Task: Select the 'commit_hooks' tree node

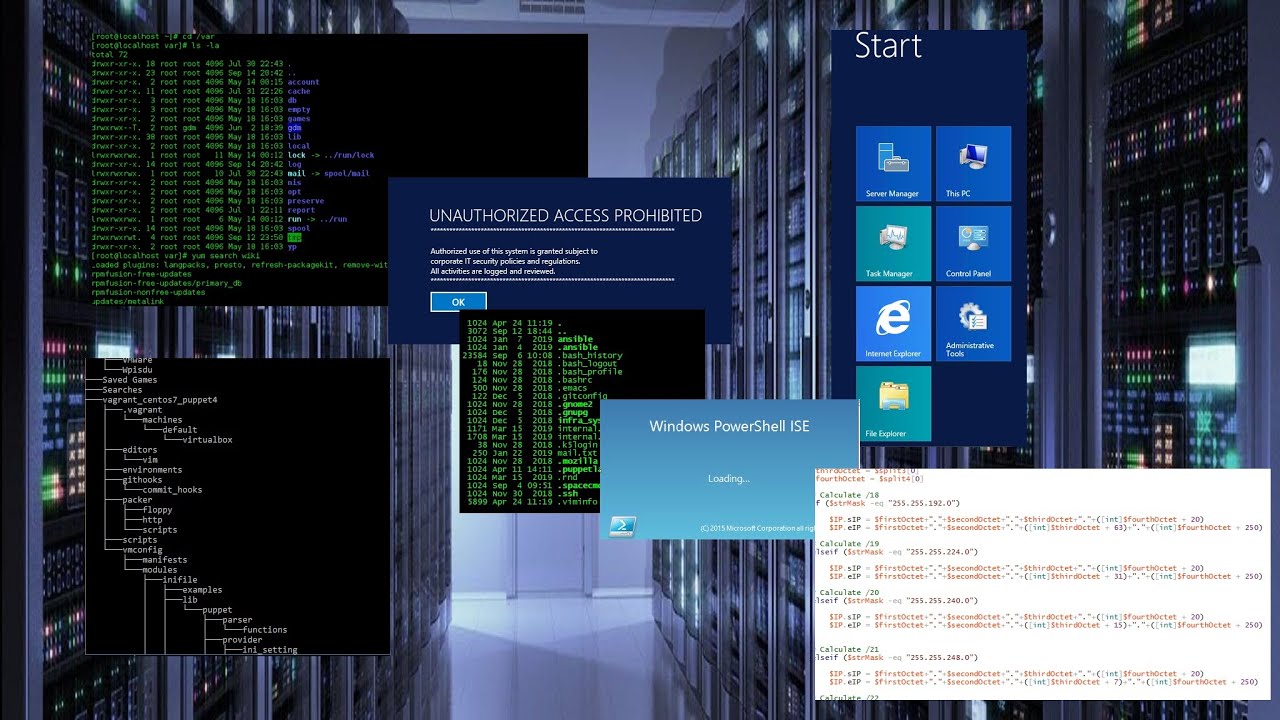Action: coord(172,490)
